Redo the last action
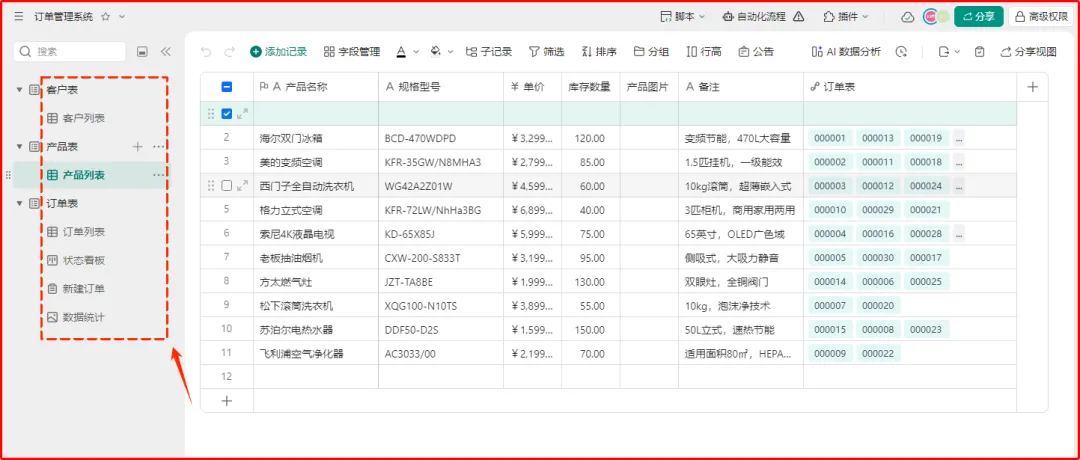Screen dimensions: 1080x460 pos(230,52)
